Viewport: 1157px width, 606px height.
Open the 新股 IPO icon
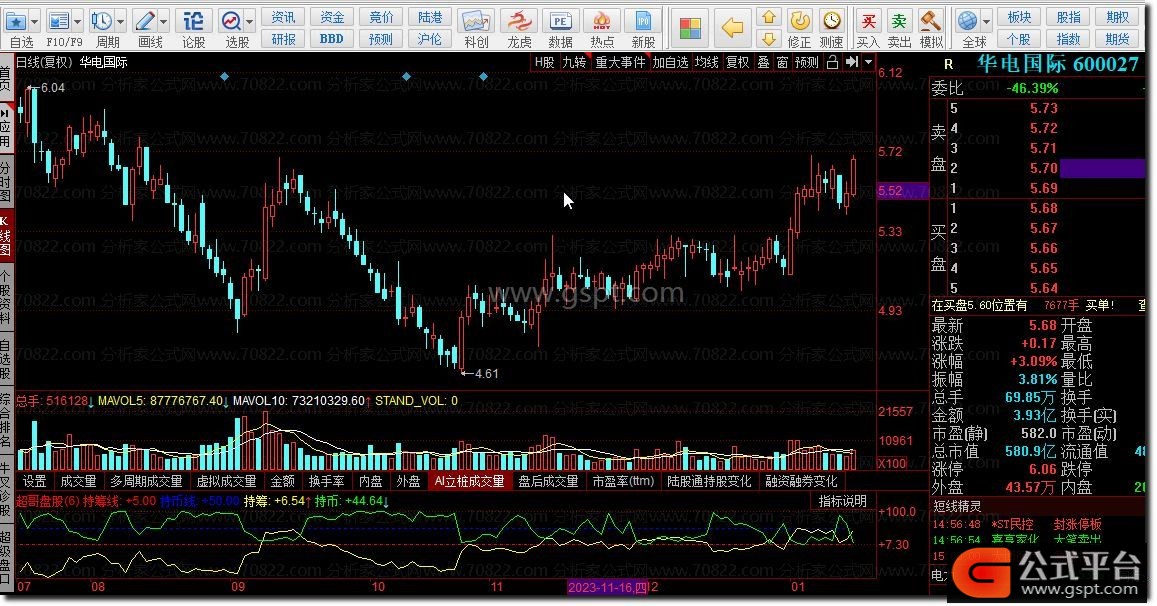pyautogui.click(x=643, y=21)
